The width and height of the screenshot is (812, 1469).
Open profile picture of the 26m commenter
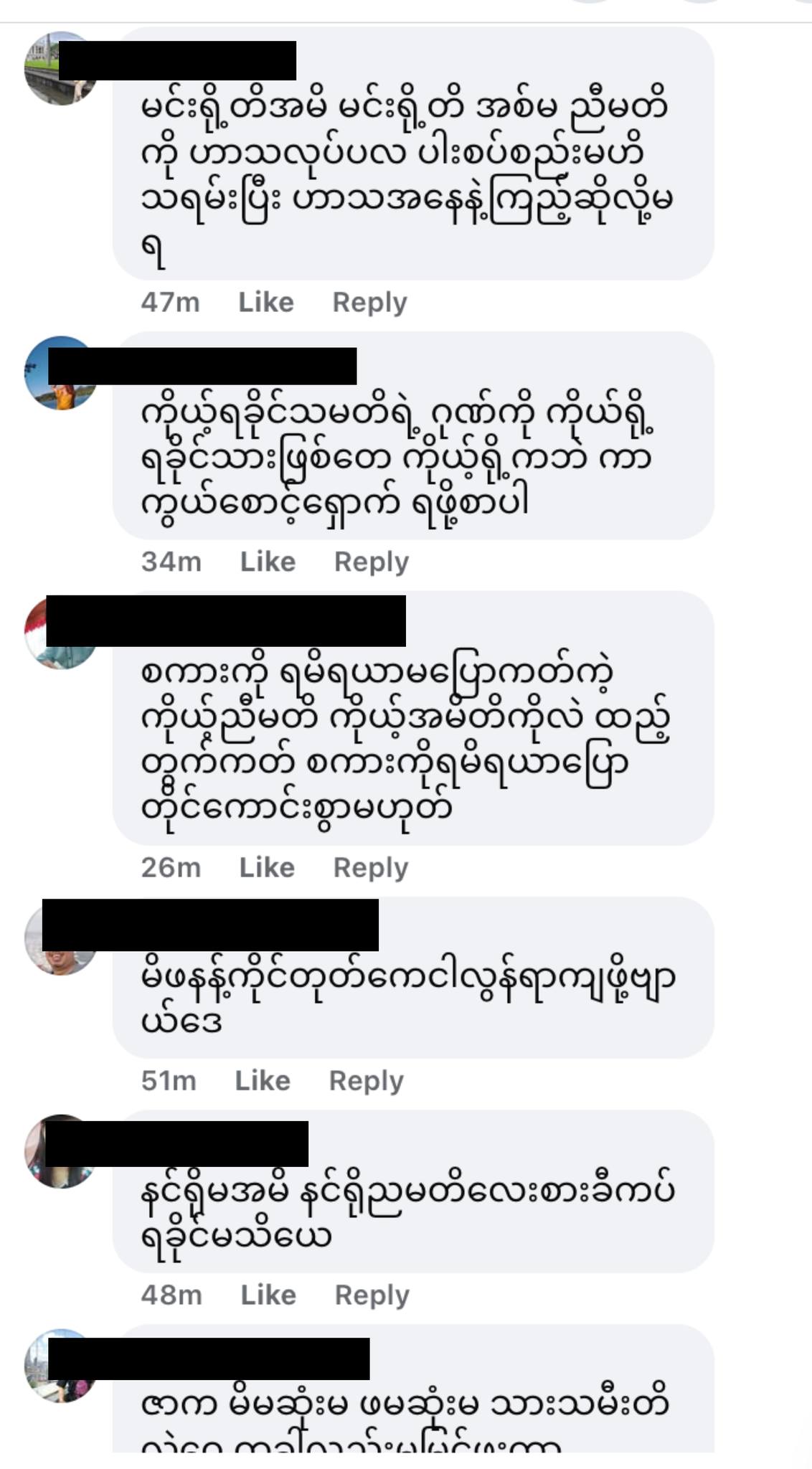(x=62, y=633)
